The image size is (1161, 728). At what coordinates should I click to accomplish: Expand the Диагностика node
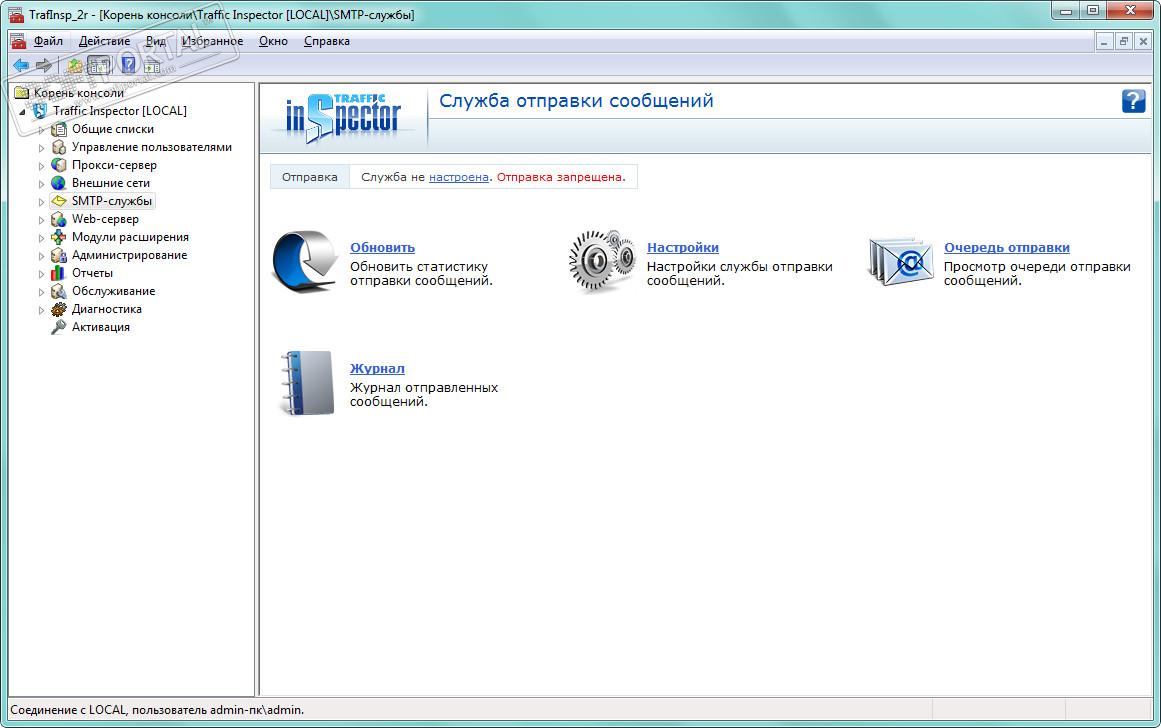(41, 310)
